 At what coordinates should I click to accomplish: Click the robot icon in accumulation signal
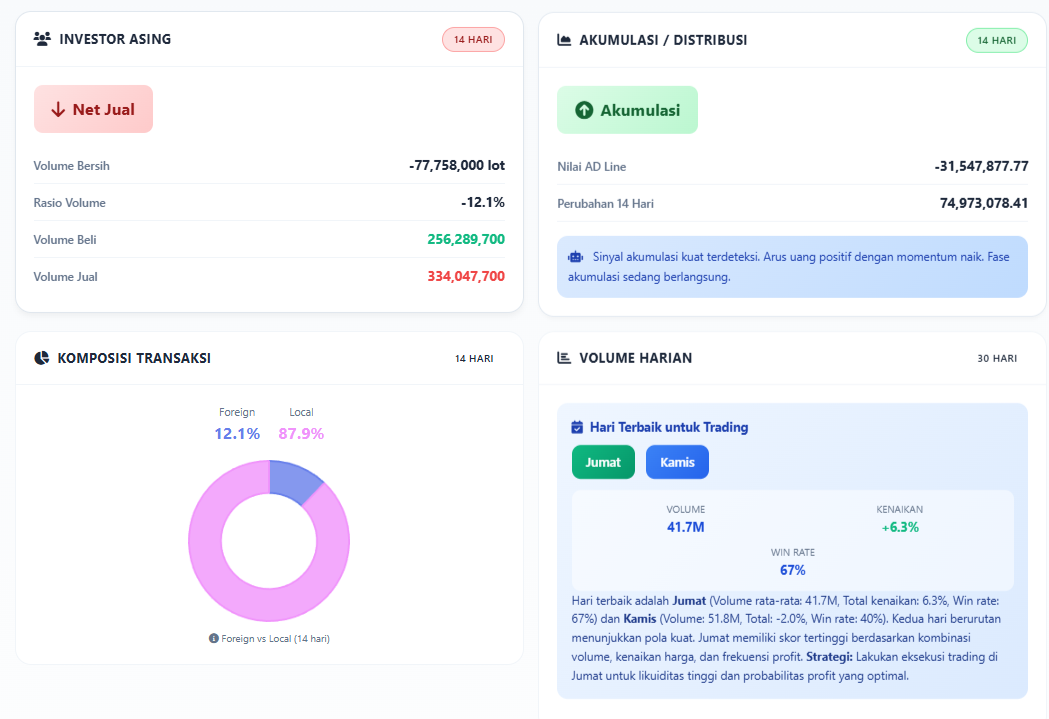[x=575, y=257]
